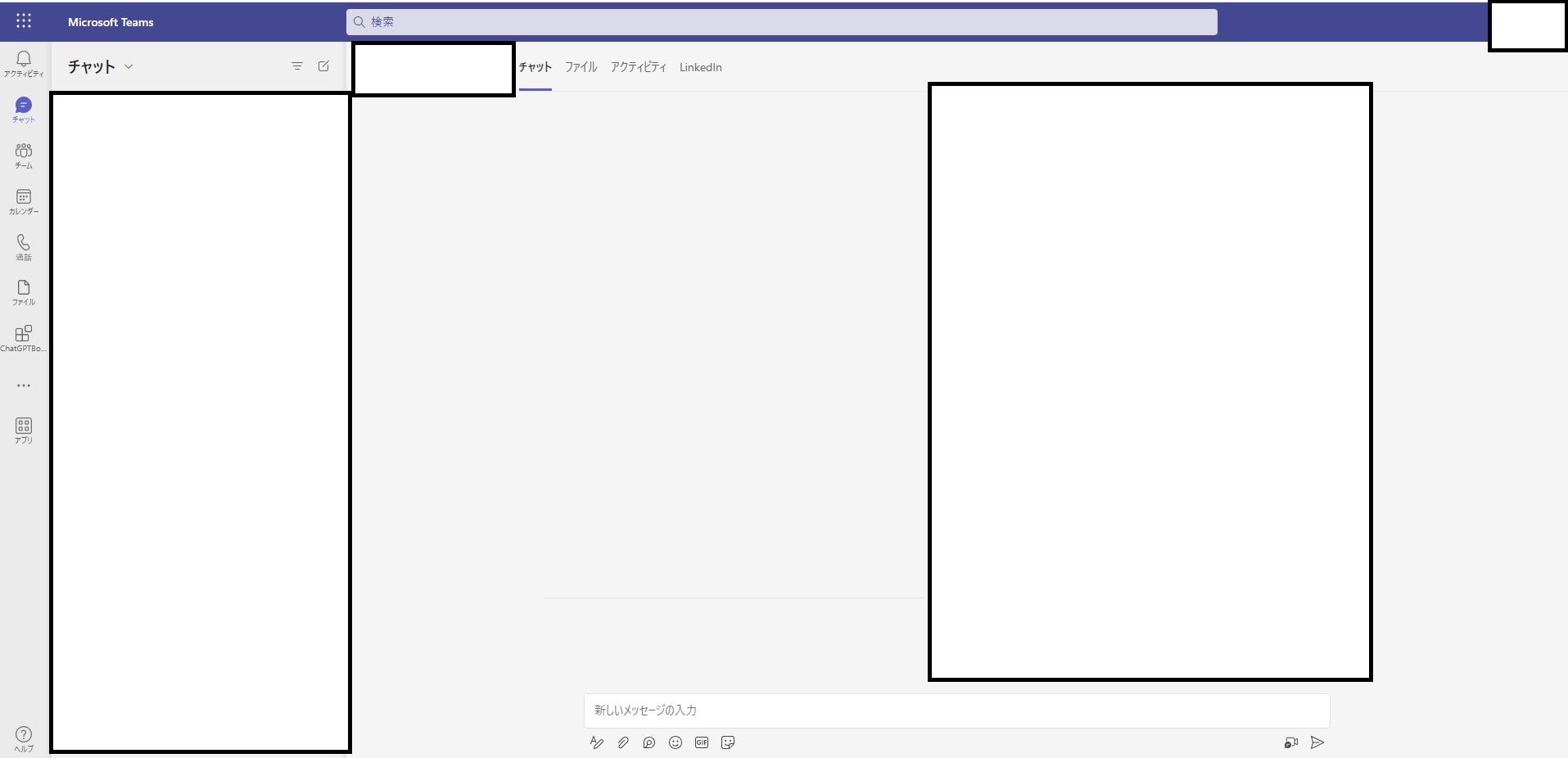
Task: Select the Chat (チャット) sidebar icon
Action: pyautogui.click(x=24, y=110)
